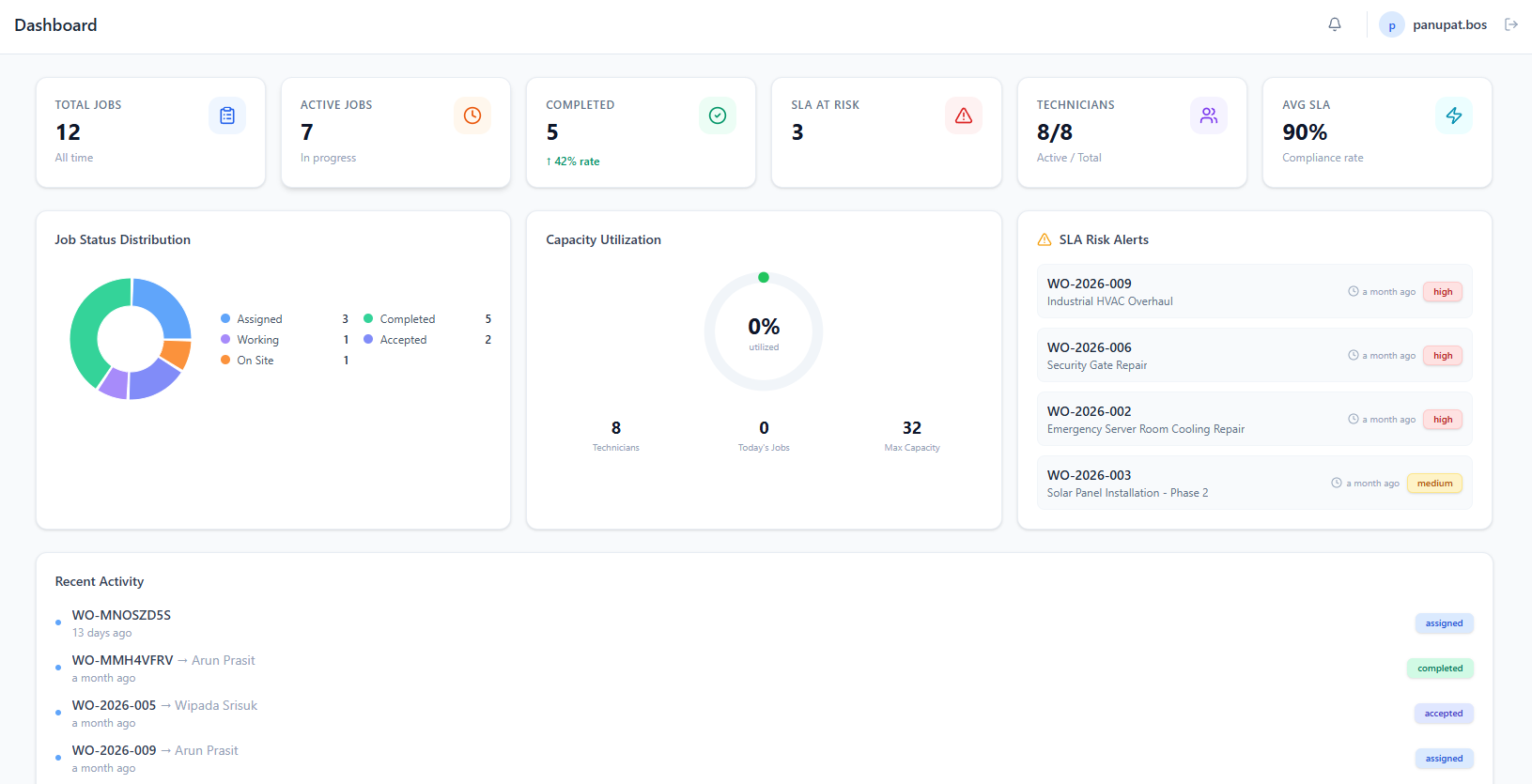Click the Avg SLA lightning icon

[x=1454, y=115]
